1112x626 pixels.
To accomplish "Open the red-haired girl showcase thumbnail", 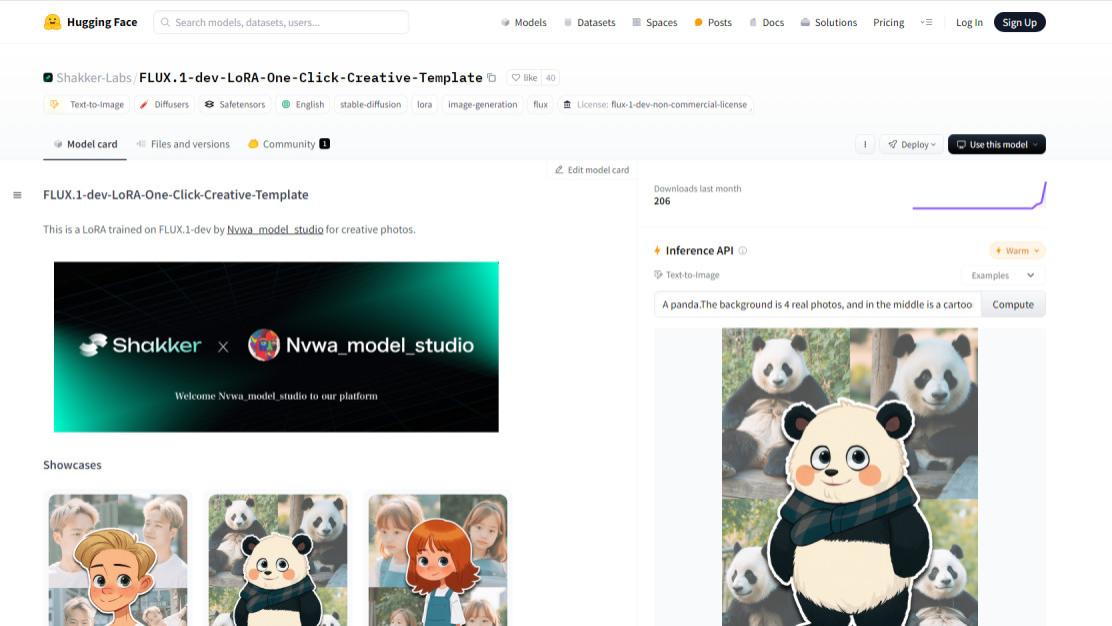I will [x=438, y=560].
